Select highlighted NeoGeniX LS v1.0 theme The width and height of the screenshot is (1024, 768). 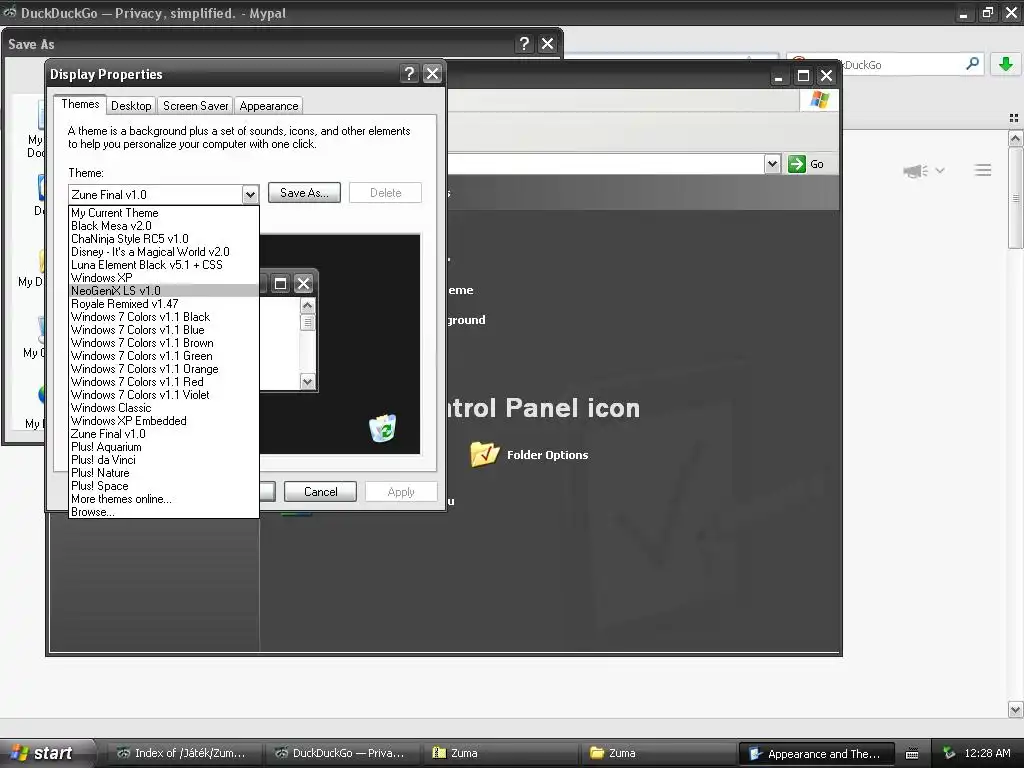click(163, 291)
